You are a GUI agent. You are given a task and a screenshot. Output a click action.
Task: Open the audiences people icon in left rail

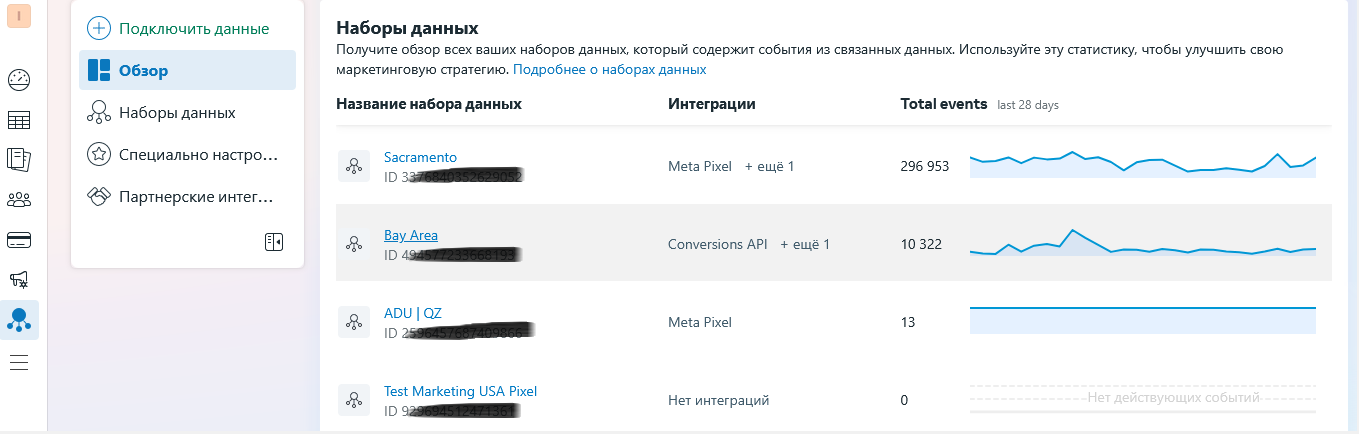(x=19, y=200)
